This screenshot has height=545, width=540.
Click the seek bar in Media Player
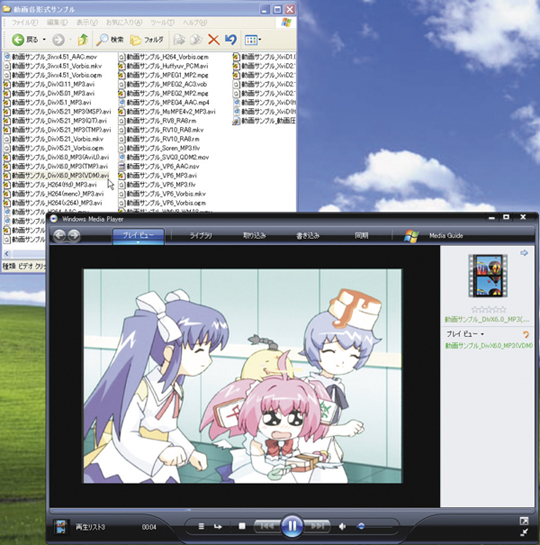pos(292,510)
